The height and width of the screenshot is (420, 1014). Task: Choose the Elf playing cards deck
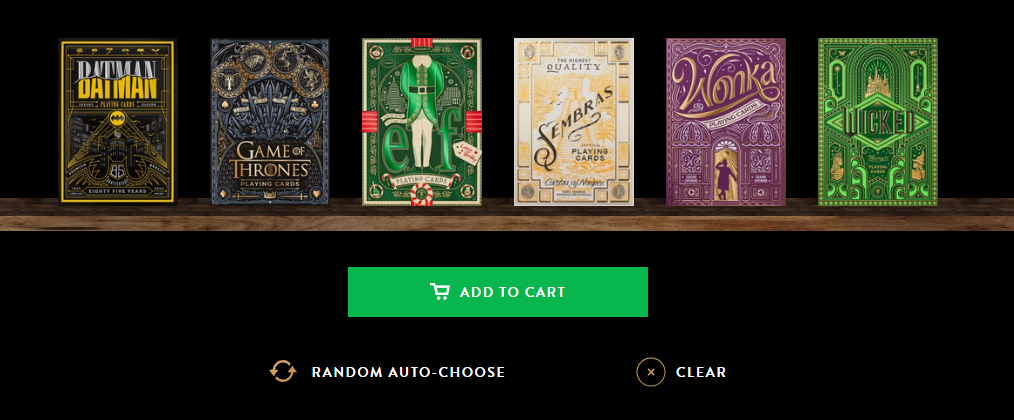pyautogui.click(x=422, y=122)
